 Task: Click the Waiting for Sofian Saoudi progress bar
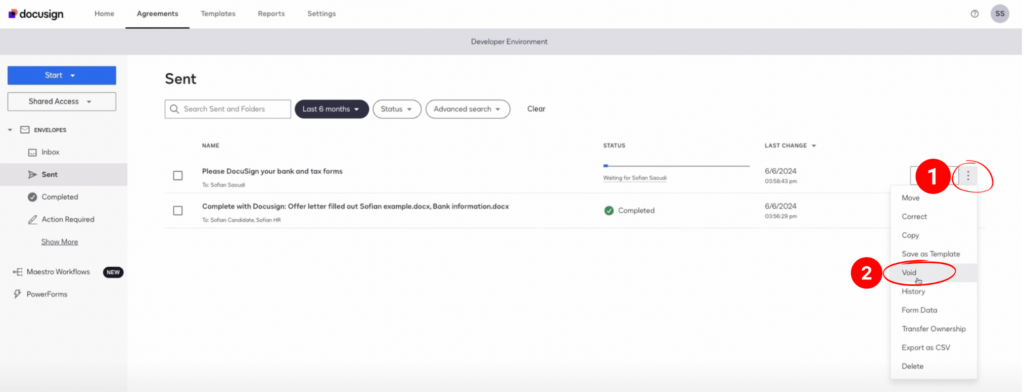[x=677, y=166]
